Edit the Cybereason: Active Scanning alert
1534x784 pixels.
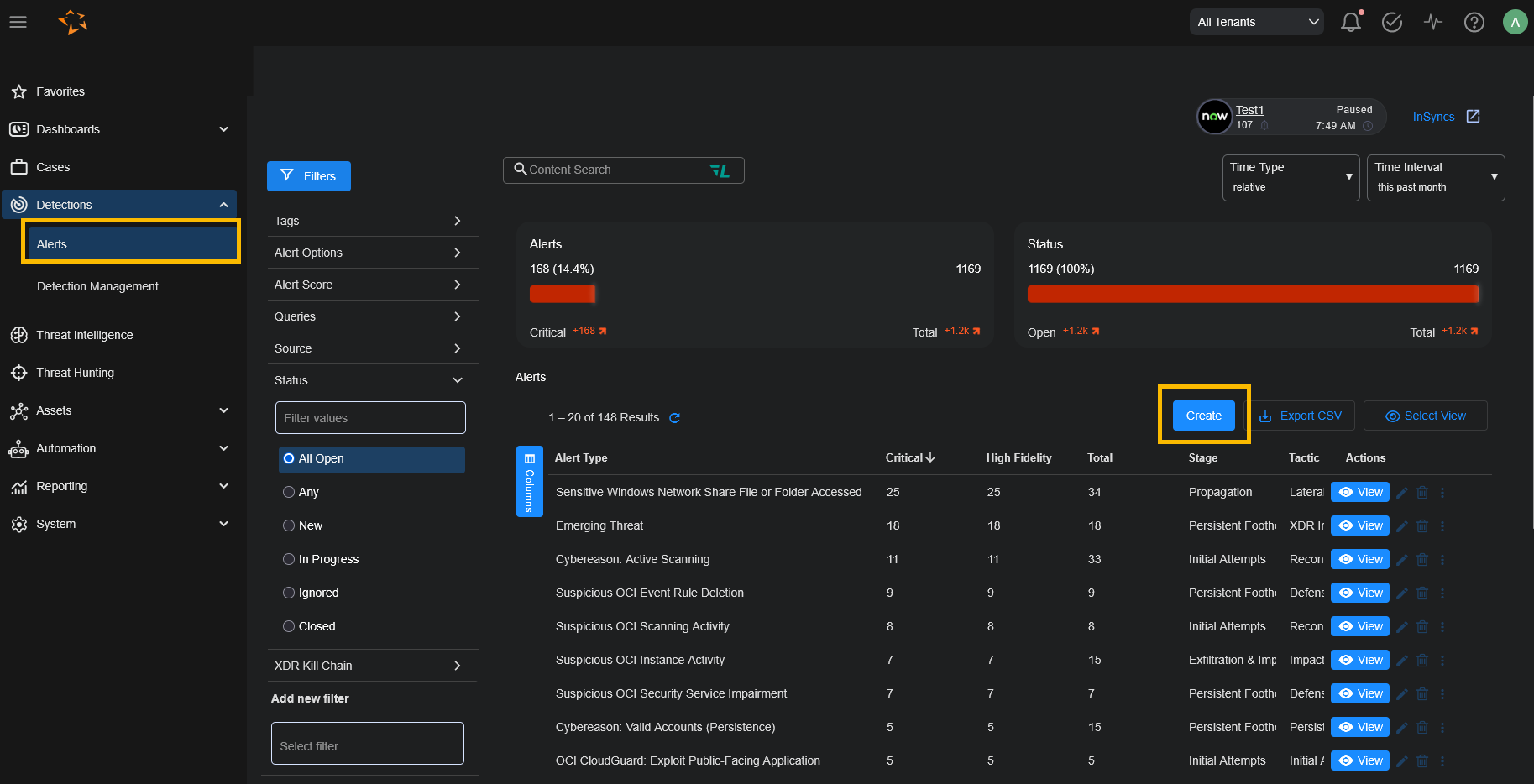(1402, 560)
